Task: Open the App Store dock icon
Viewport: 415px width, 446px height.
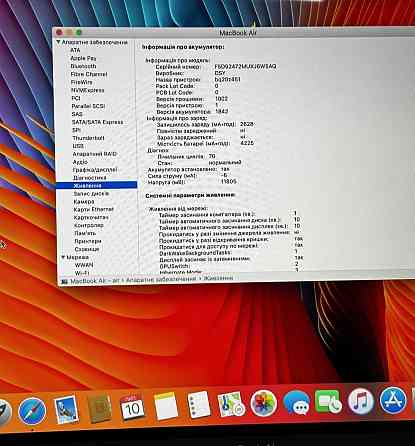Action: pos(393,400)
